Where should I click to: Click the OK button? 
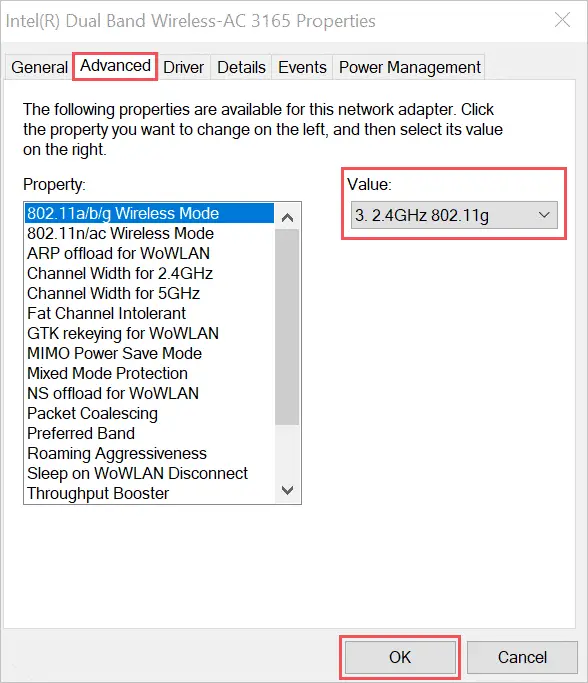point(400,657)
